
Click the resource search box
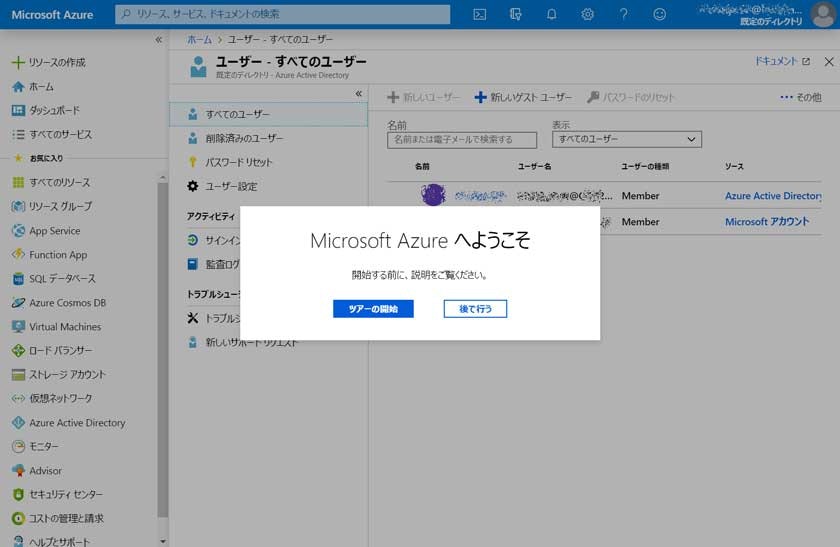[282, 14]
